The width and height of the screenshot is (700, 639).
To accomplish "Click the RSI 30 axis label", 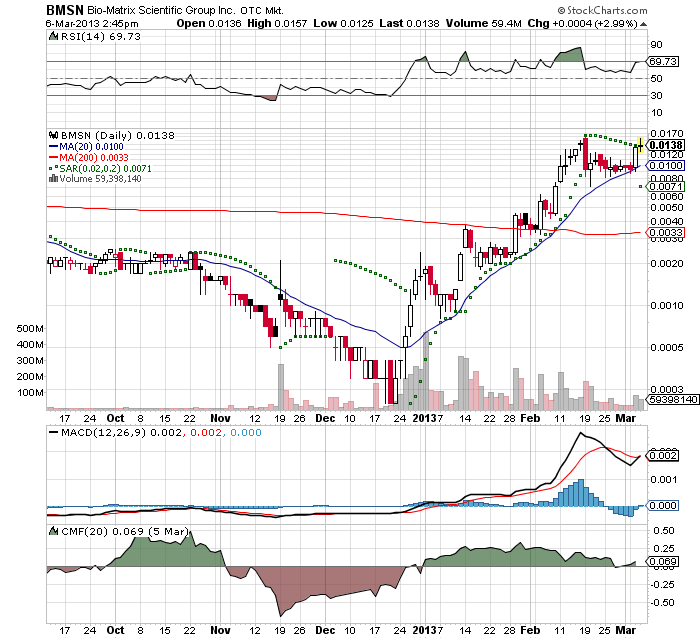I will pyautogui.click(x=657, y=96).
